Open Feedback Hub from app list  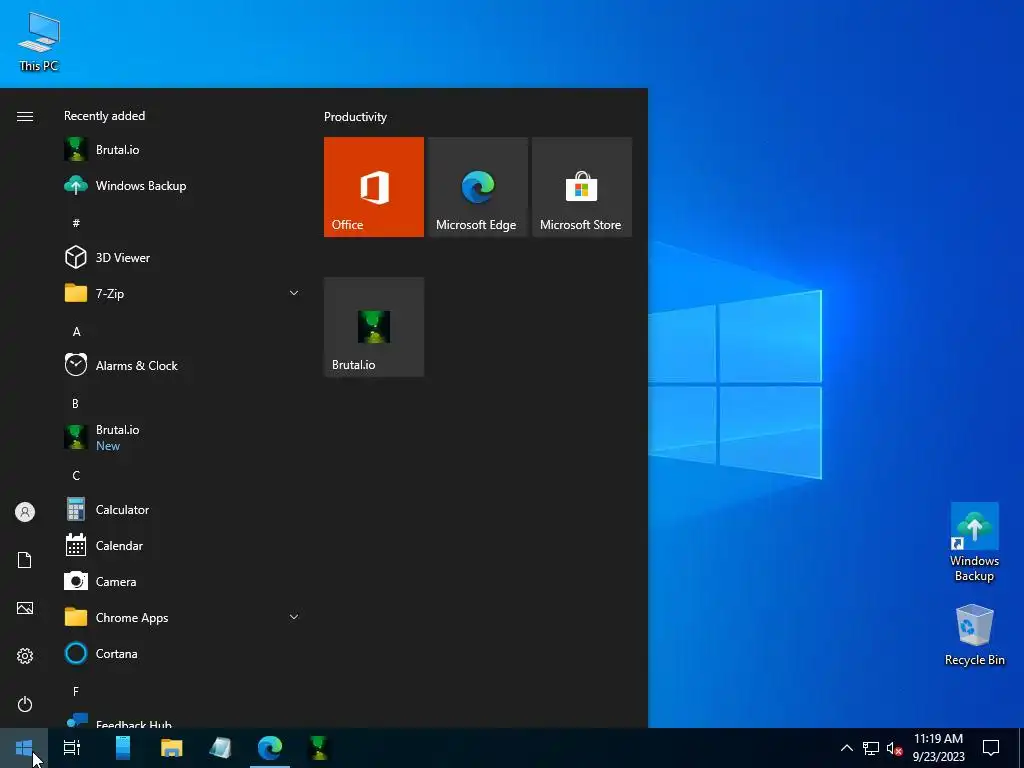(x=183, y=720)
